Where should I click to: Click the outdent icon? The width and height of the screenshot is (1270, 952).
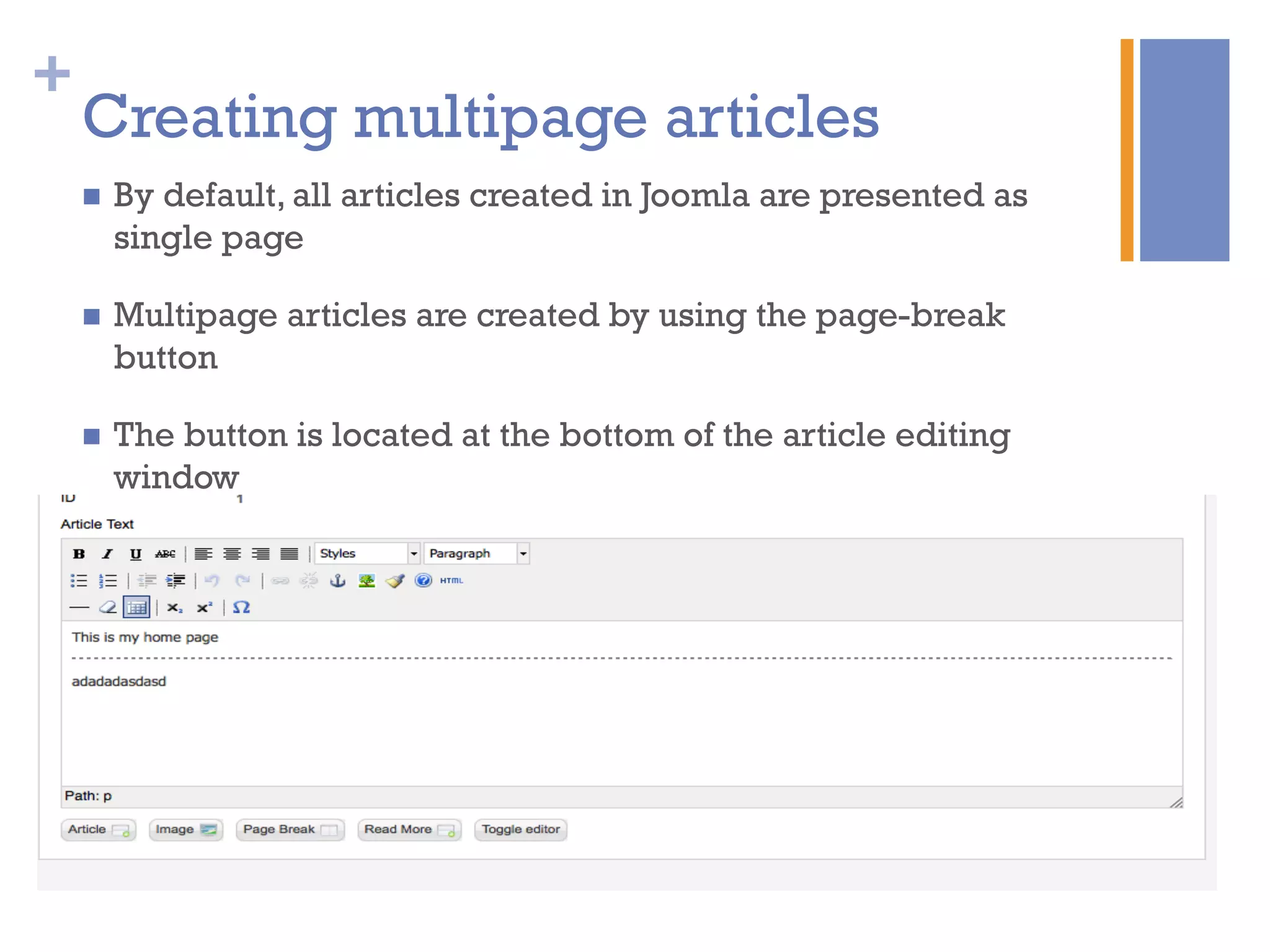pos(147,581)
